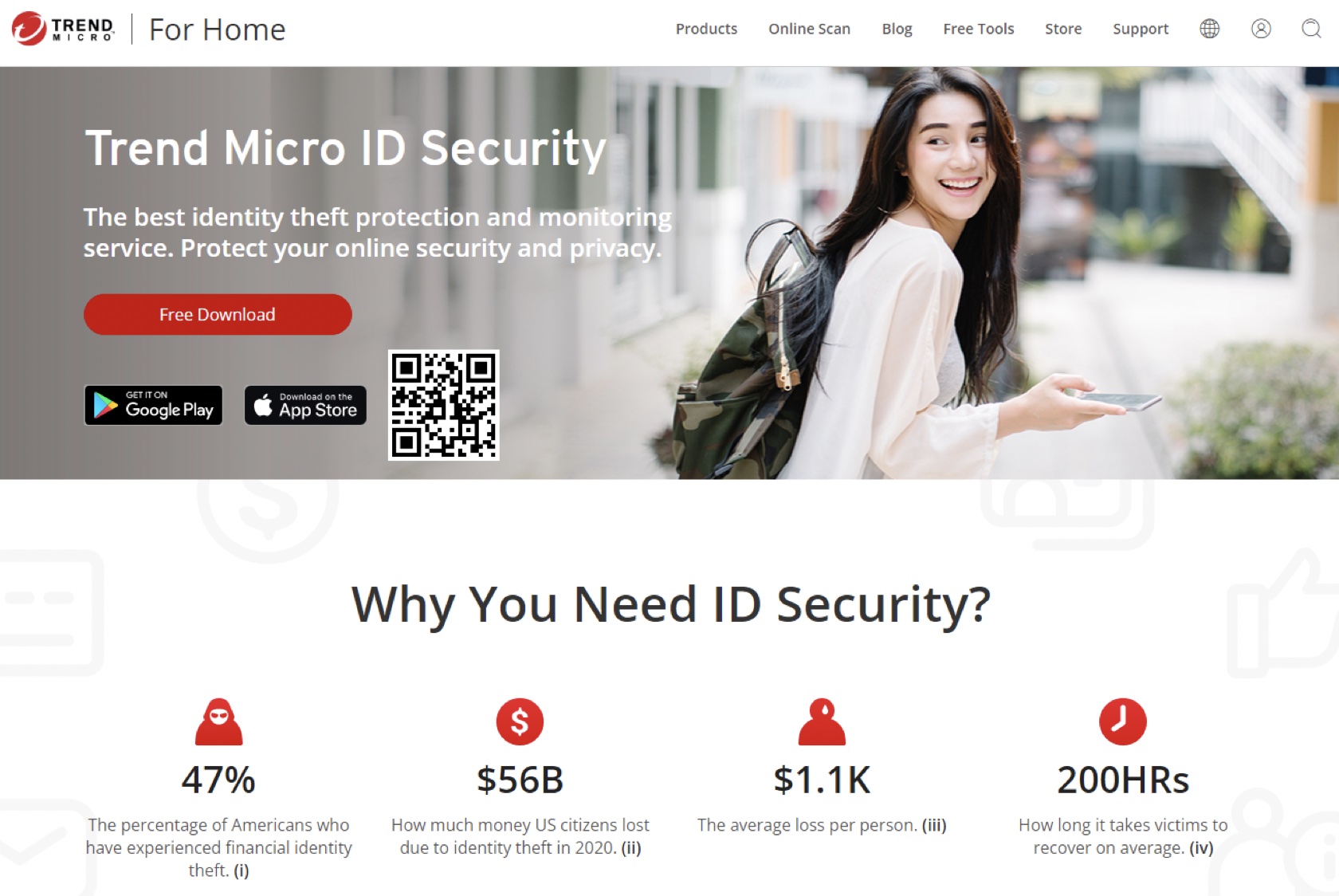Click the red person silhouette icon
This screenshot has height=896, width=1339.
coord(822,721)
